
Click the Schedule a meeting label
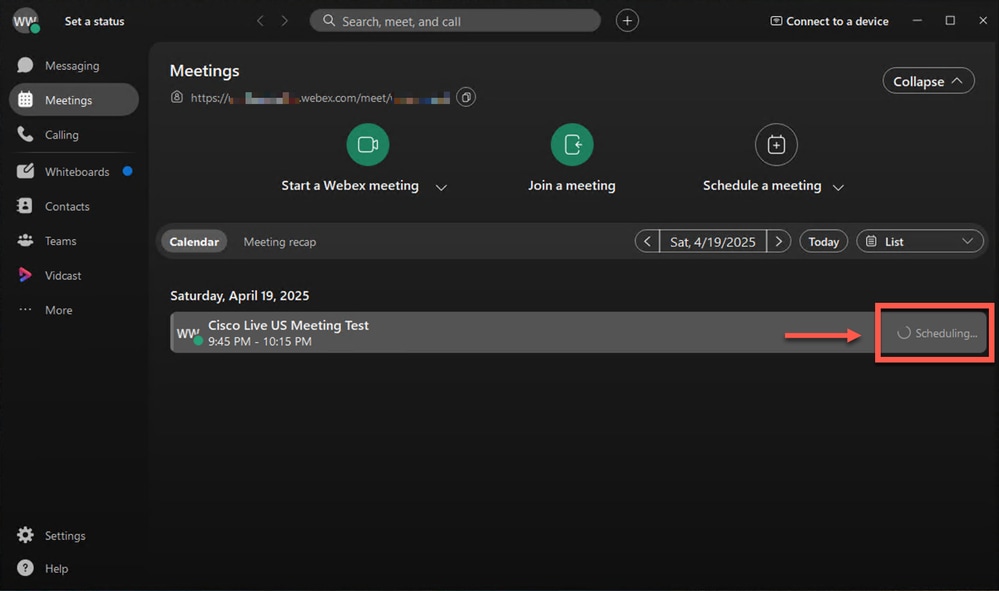762,185
